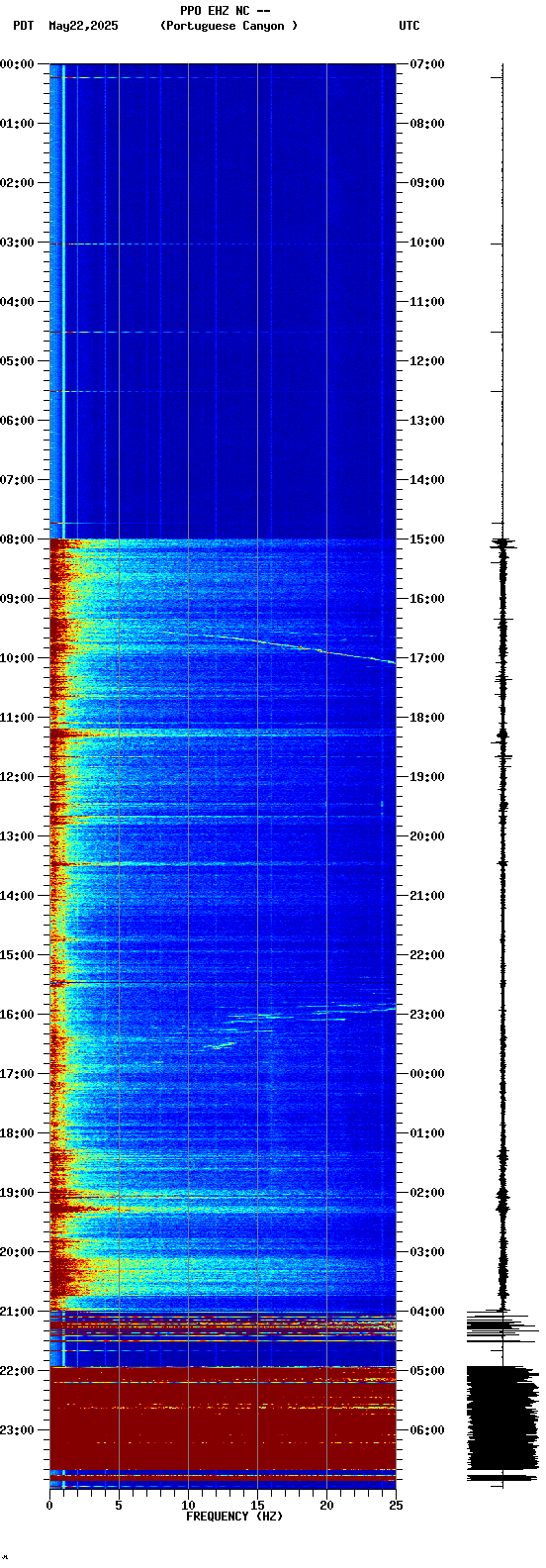The image size is (546, 1568).
Task: Click the '10' frequency axis tick label
Action: pyautogui.click(x=188, y=1506)
